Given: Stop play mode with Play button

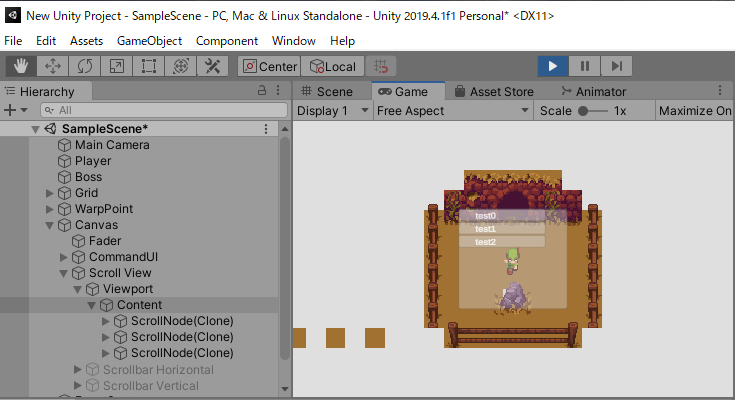Looking at the screenshot, I should 553,66.
